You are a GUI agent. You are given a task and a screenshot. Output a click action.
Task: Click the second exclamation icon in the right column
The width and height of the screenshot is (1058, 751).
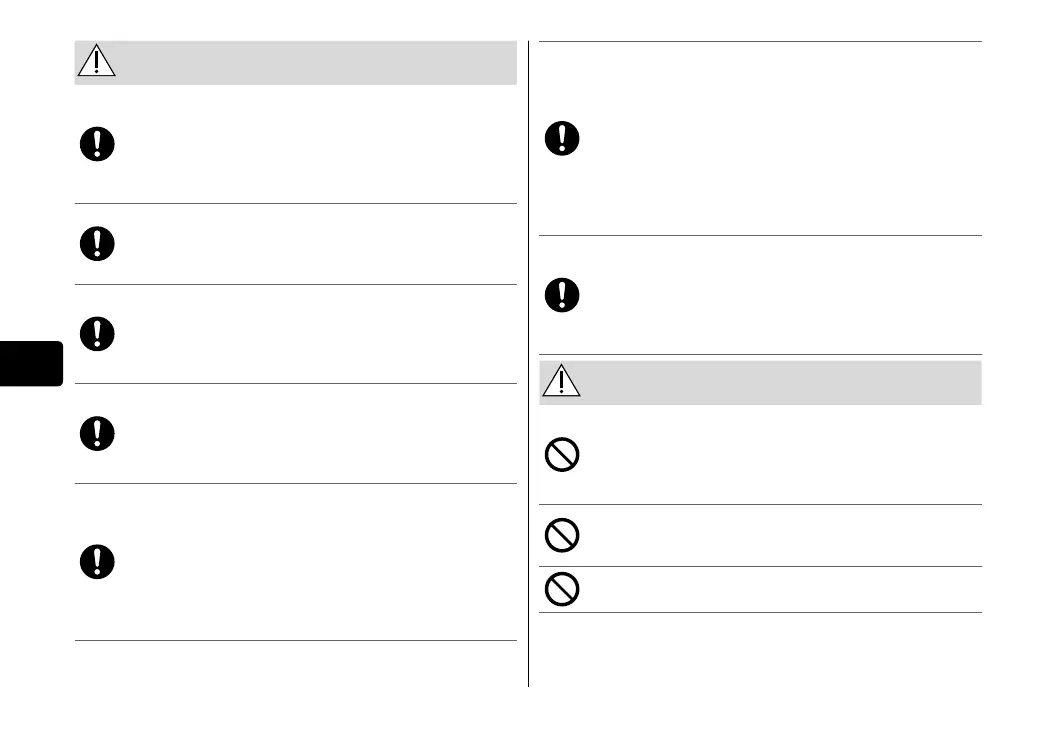coord(562,294)
